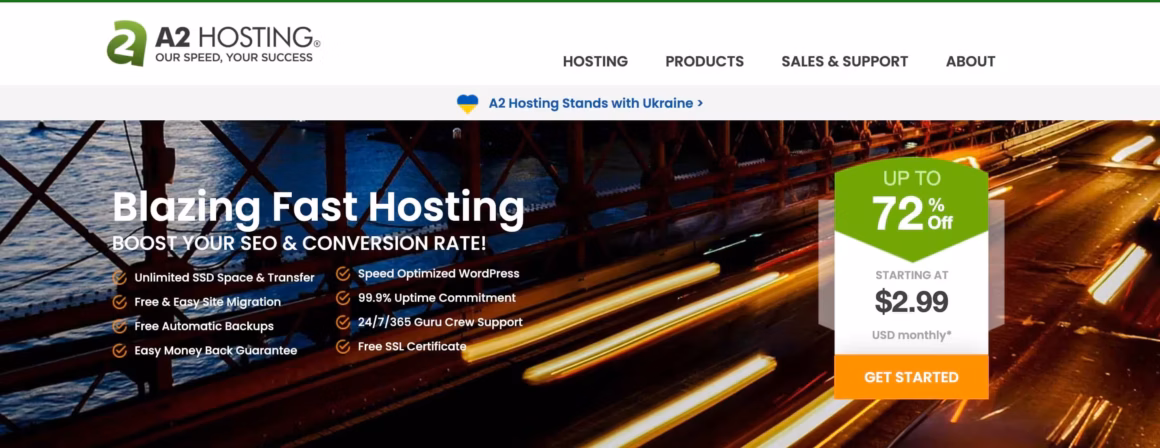Open the Hosting menu
Viewport: 1160px width, 448px height.
595,62
